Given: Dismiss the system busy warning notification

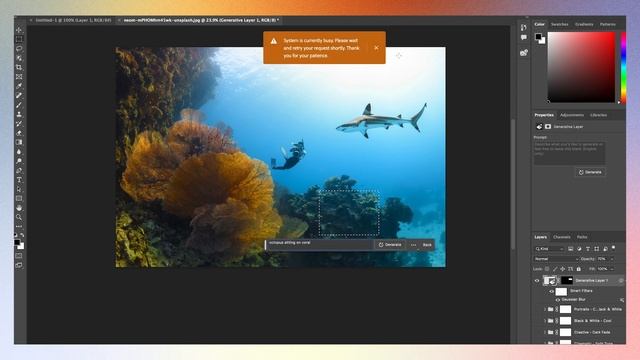Looking at the screenshot, I should point(376,48).
